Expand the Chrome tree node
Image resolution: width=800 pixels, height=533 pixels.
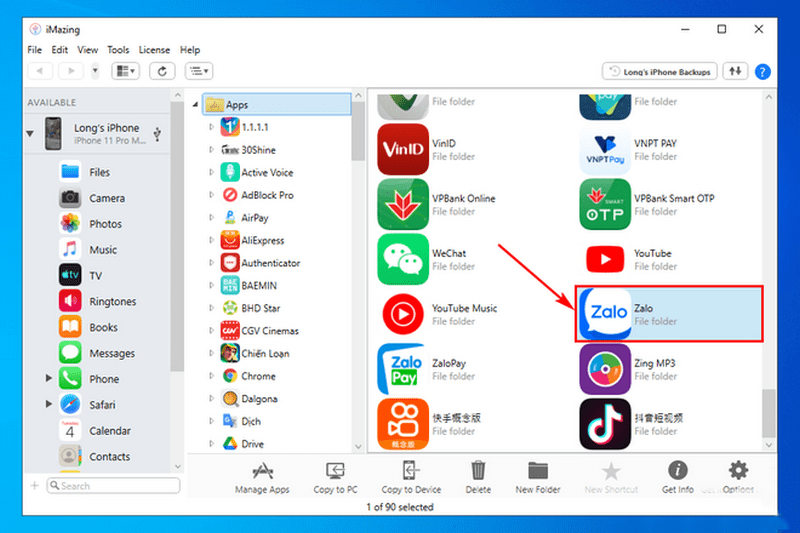pos(212,375)
